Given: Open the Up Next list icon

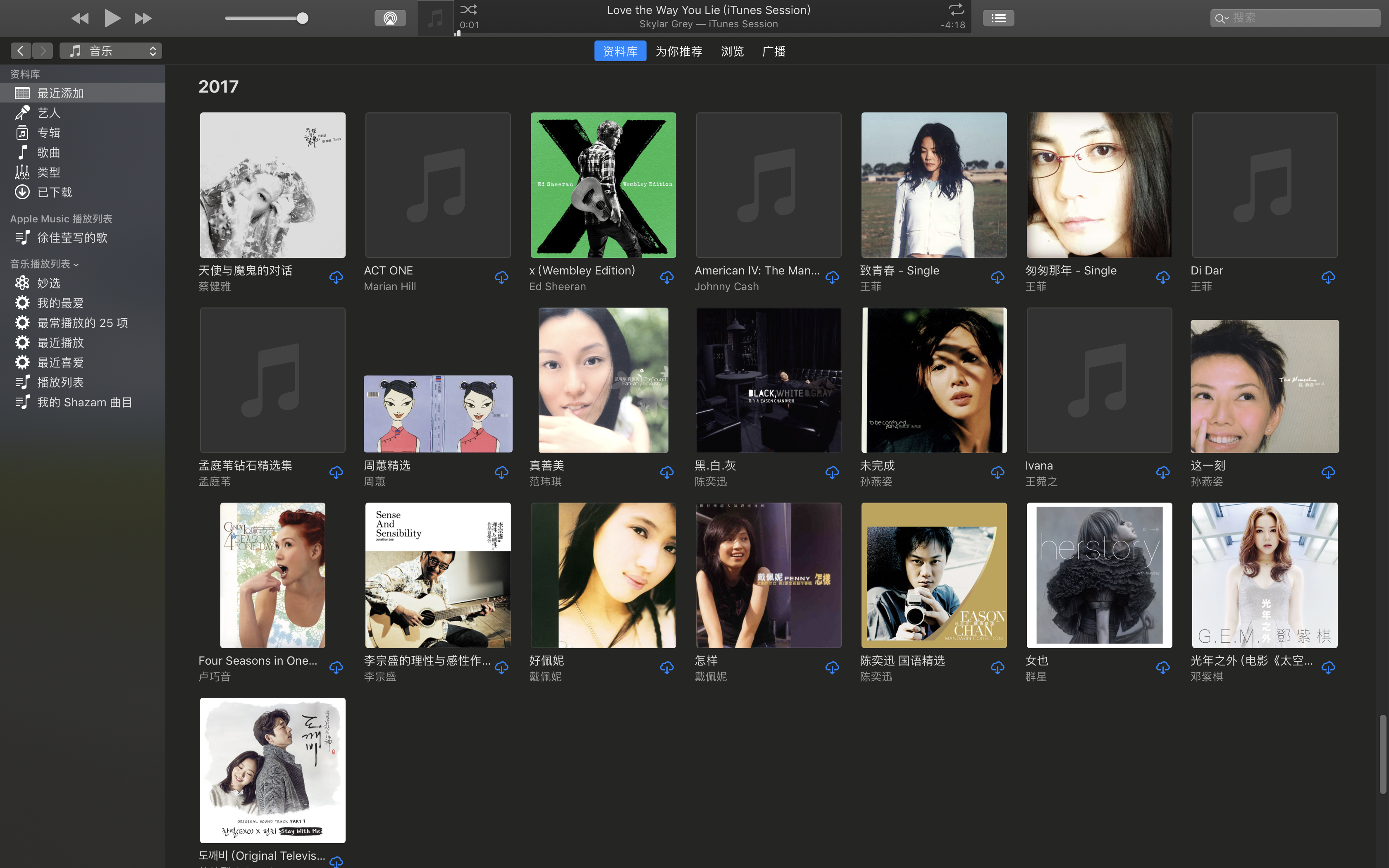Looking at the screenshot, I should click(998, 18).
